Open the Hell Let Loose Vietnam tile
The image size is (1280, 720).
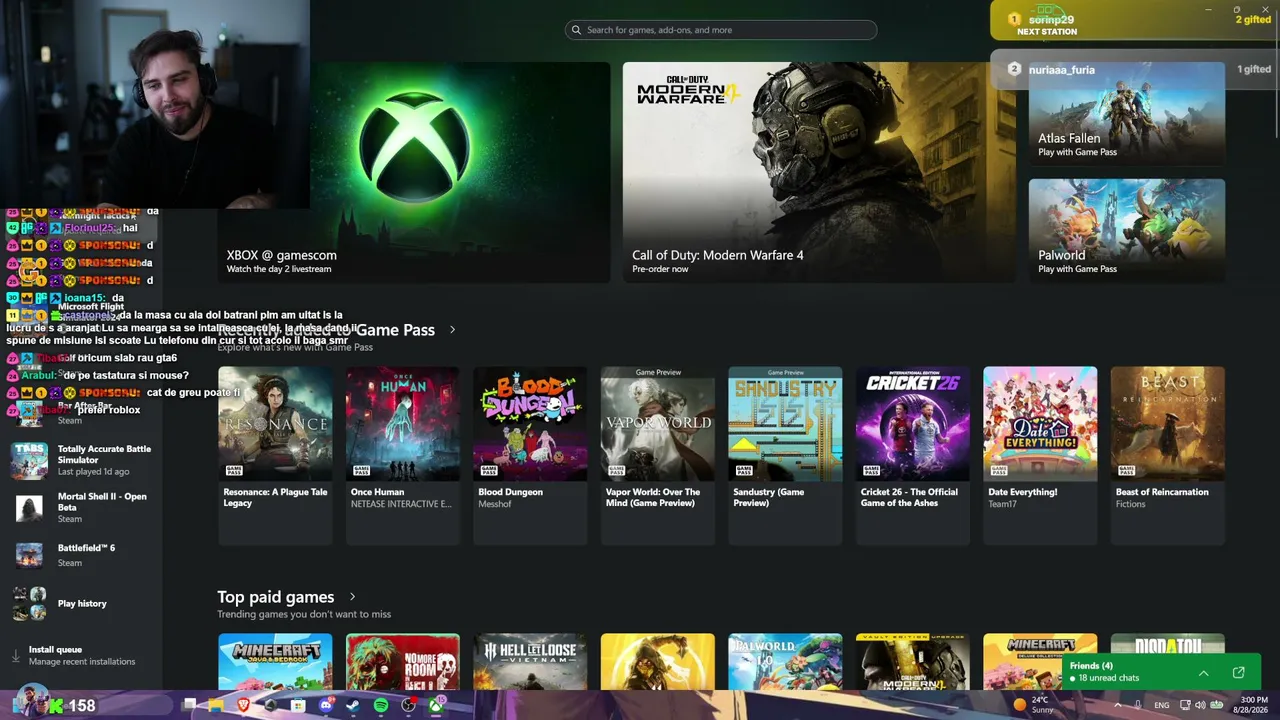(x=530, y=661)
